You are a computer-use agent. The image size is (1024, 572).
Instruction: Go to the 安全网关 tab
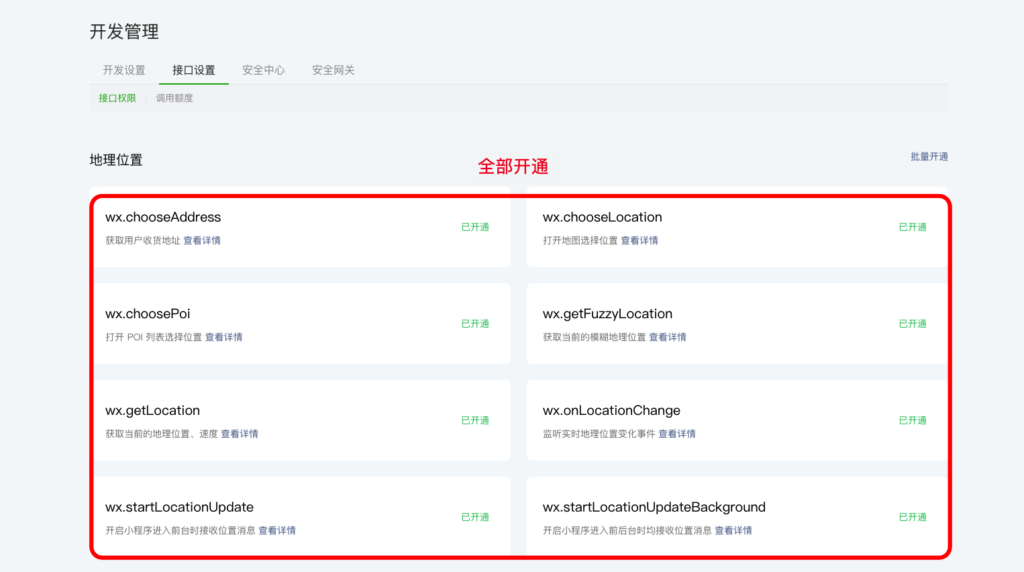333,70
